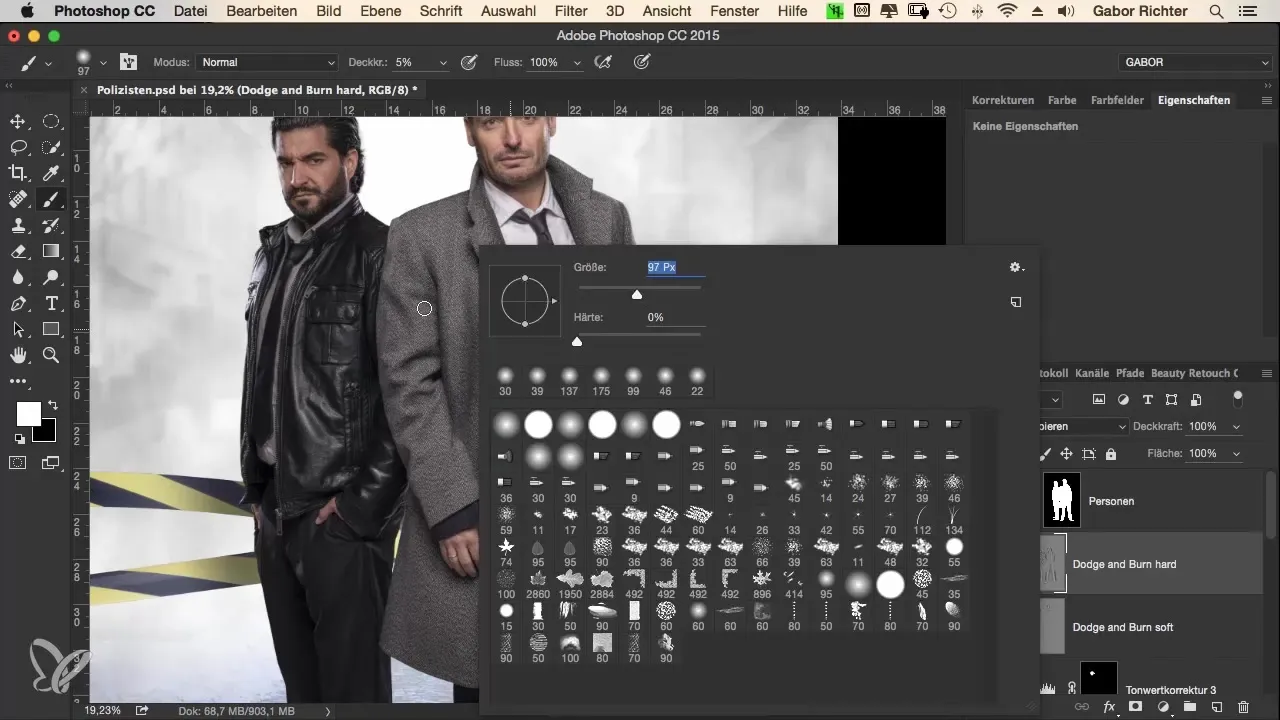The height and width of the screenshot is (720, 1280).
Task: Select the History Brush tool
Action: pyautogui.click(x=52, y=225)
